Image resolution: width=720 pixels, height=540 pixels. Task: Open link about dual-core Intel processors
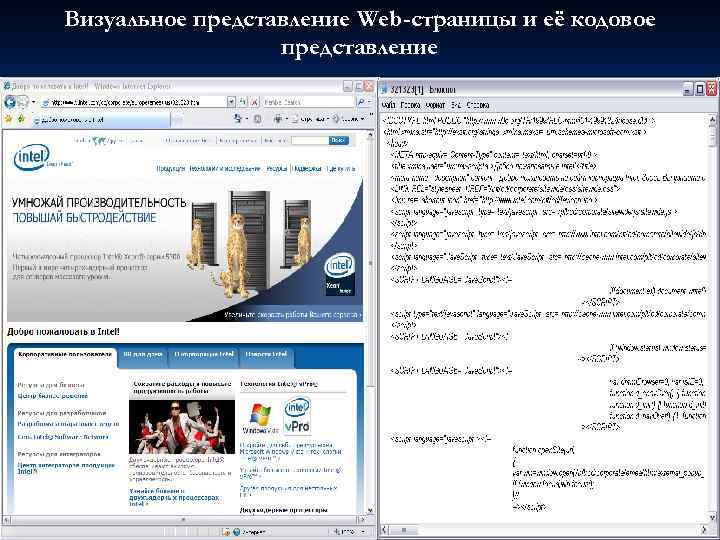click(x=174, y=497)
